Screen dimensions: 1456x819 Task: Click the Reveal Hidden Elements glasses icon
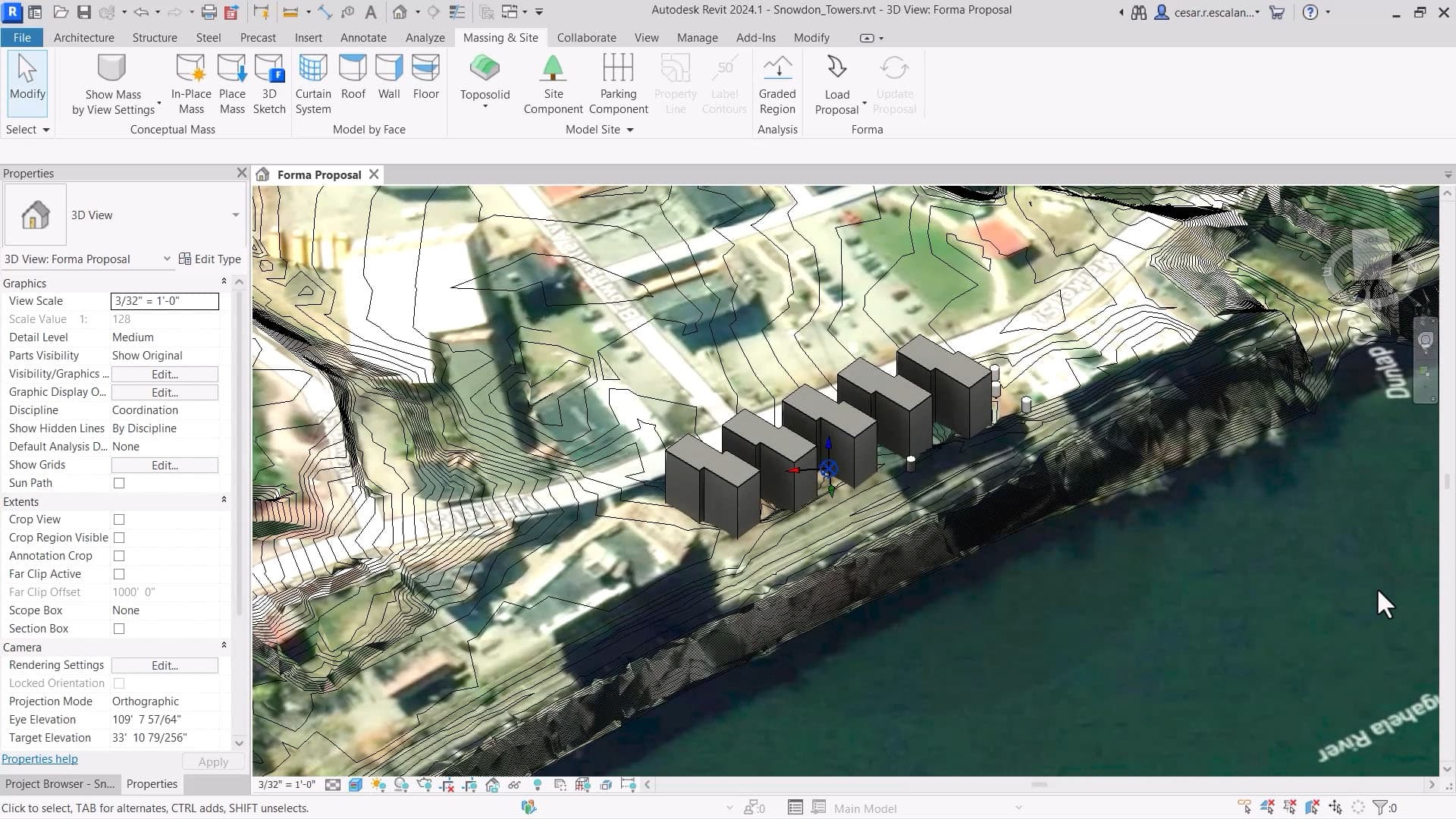pos(515,785)
